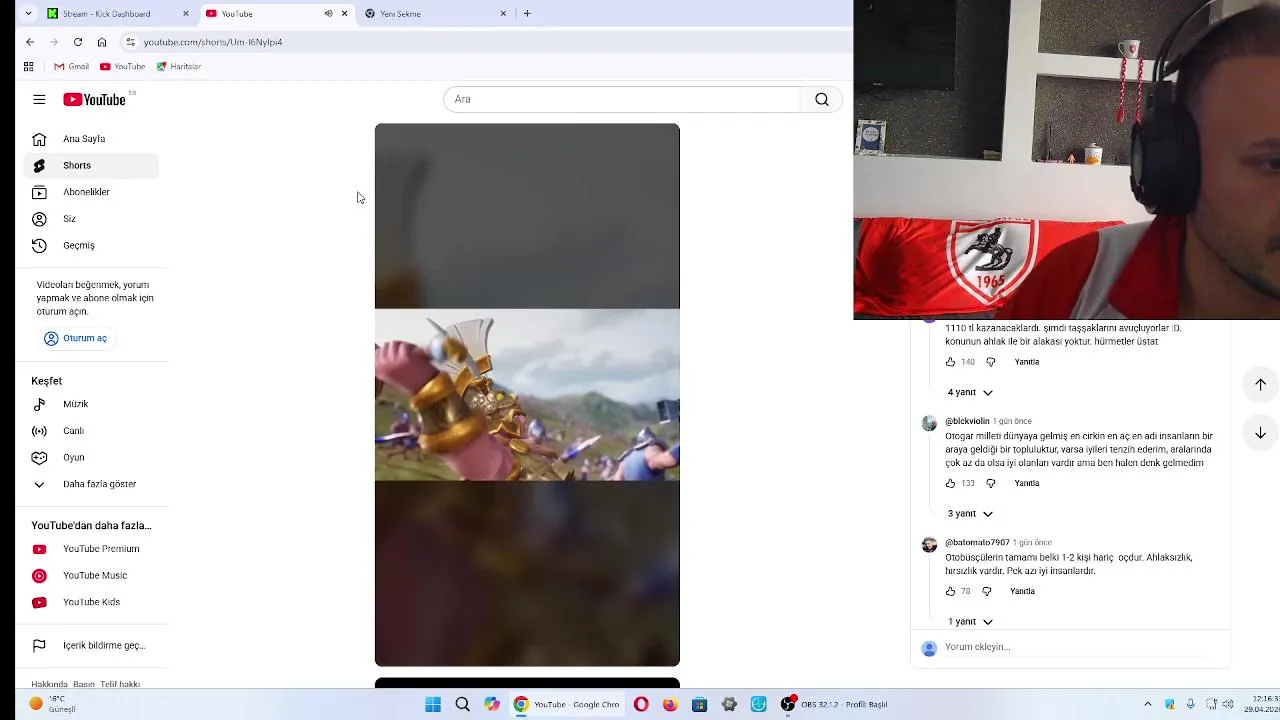Open the Haritalar bookmark
Screen dimensions: 1280x720
179,66
